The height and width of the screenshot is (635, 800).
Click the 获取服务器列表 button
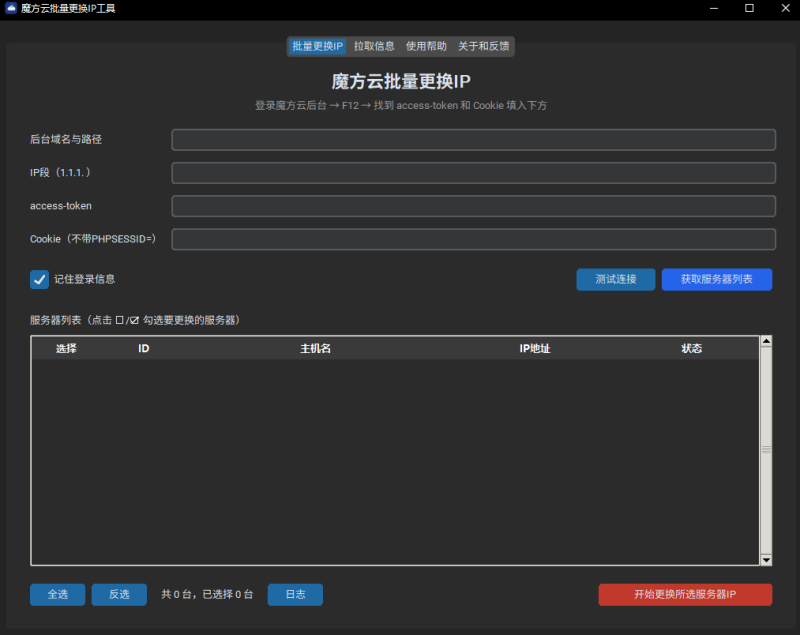tap(717, 280)
